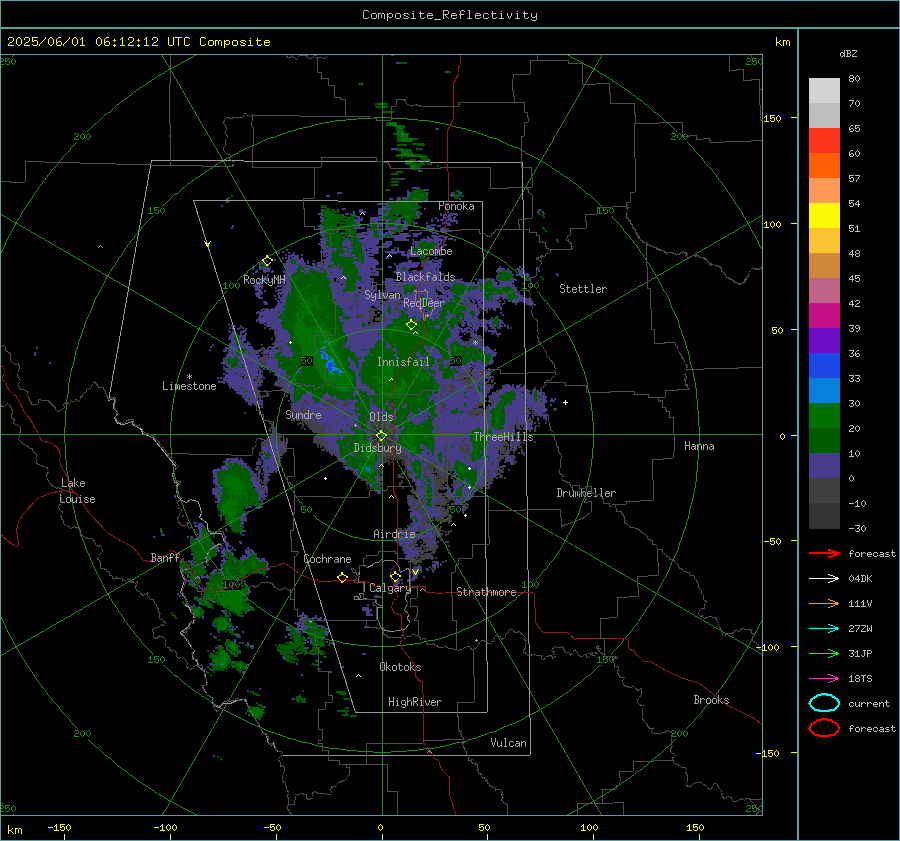Click the Drumheller city label
Image resolution: width=900 pixels, height=841 pixels.
point(586,493)
